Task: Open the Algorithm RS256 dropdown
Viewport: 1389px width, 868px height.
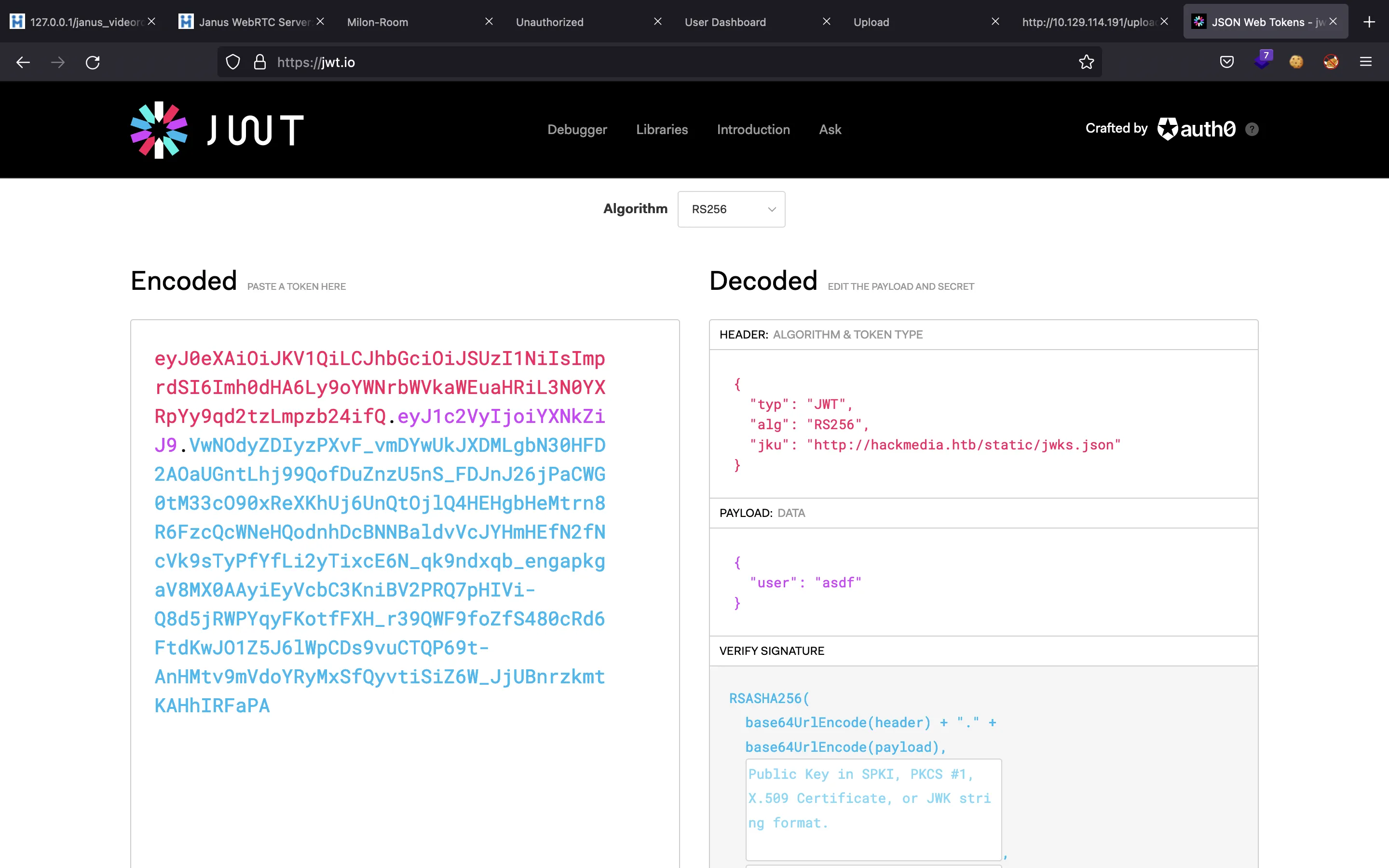Action: (x=731, y=209)
